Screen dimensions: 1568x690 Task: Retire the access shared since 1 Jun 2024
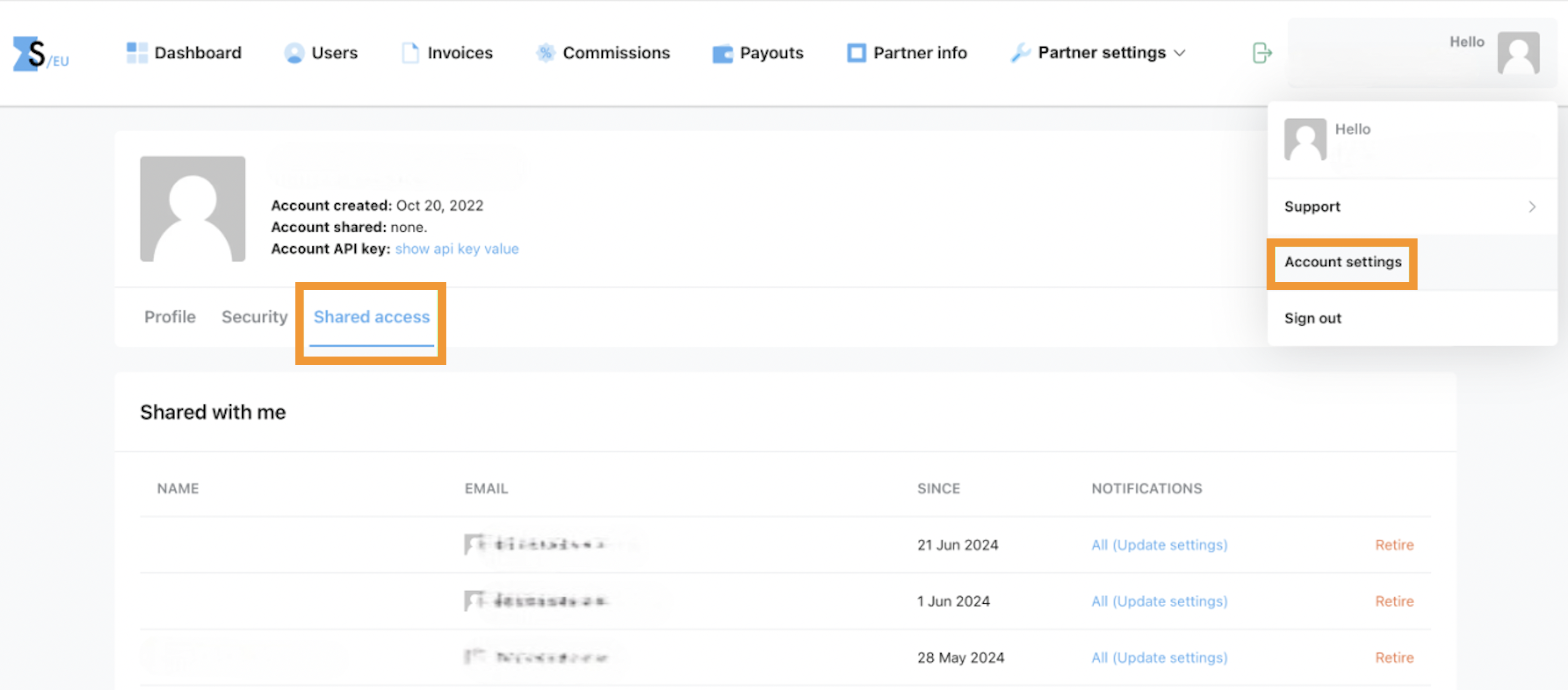[1394, 602]
